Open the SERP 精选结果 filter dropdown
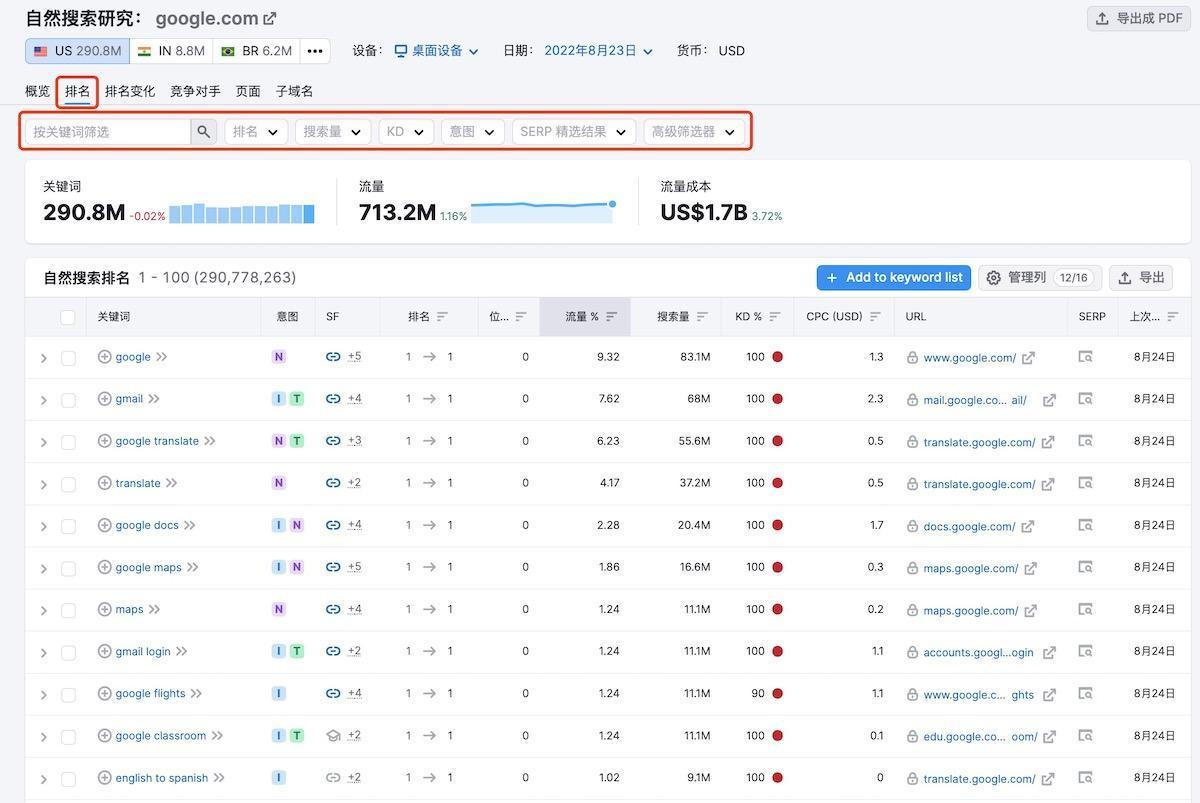 point(574,132)
